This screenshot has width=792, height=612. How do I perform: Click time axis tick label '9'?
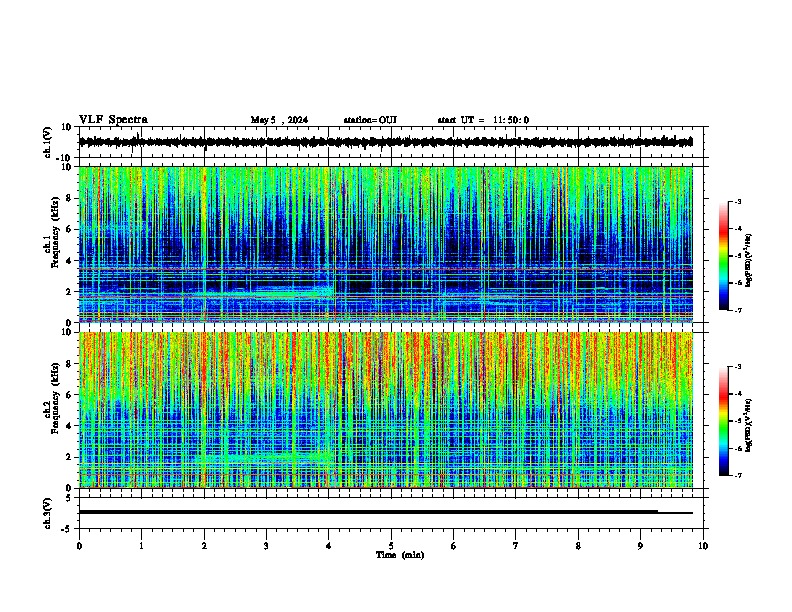click(640, 546)
